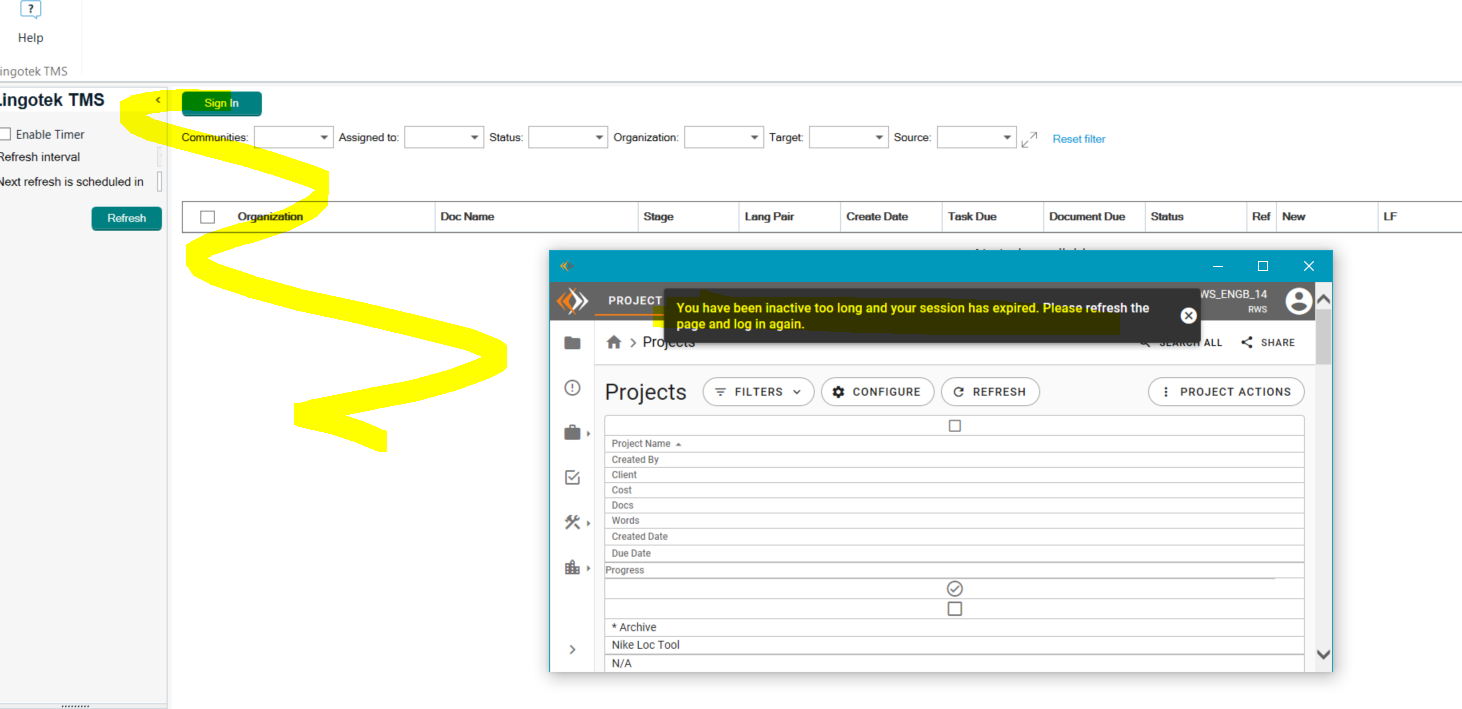This screenshot has width=1462, height=709.
Task: Click the Ref column header
Action: [1261, 217]
